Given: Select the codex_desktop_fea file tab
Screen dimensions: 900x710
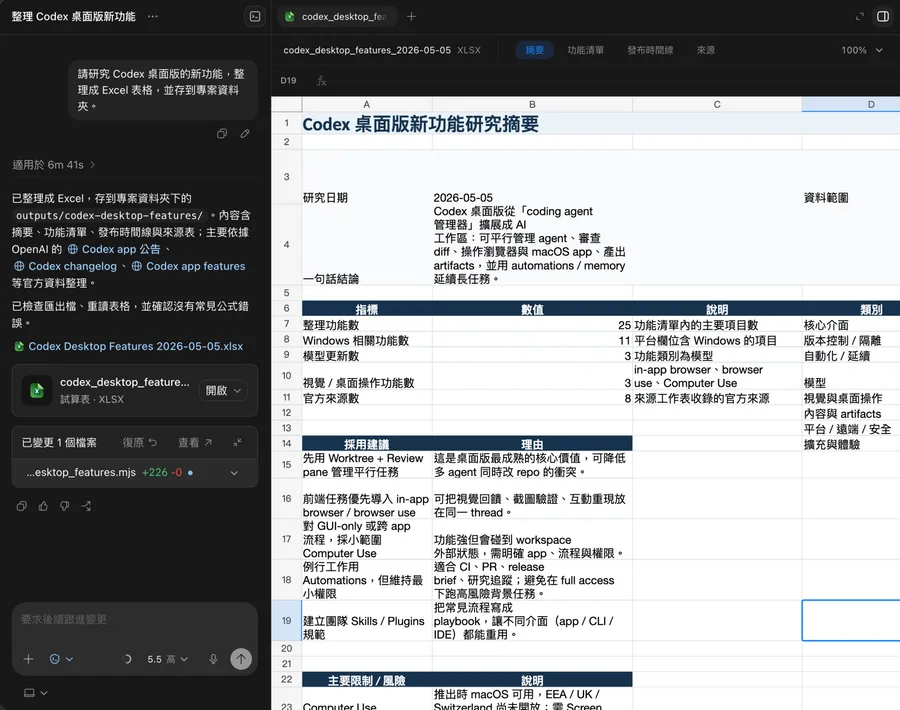Looking at the screenshot, I should coord(336,17).
